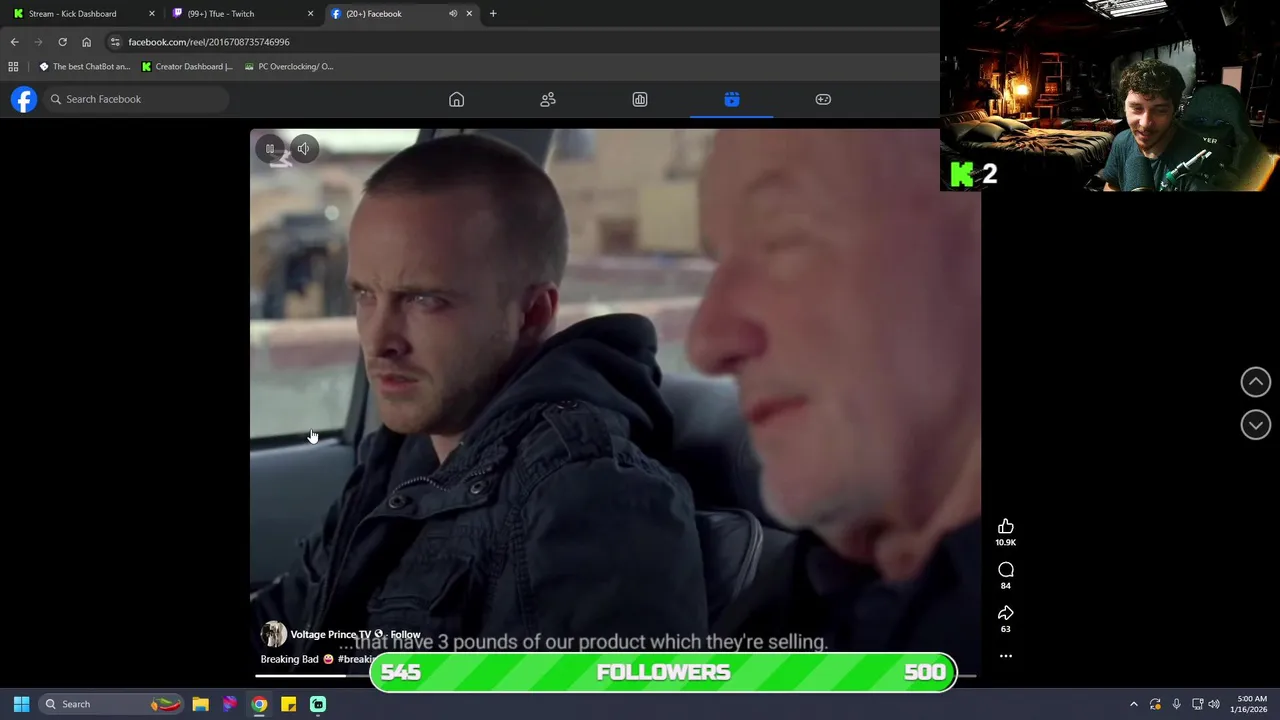1280x720 pixels.
Task: Open Facebook Home tab
Action: 456,99
